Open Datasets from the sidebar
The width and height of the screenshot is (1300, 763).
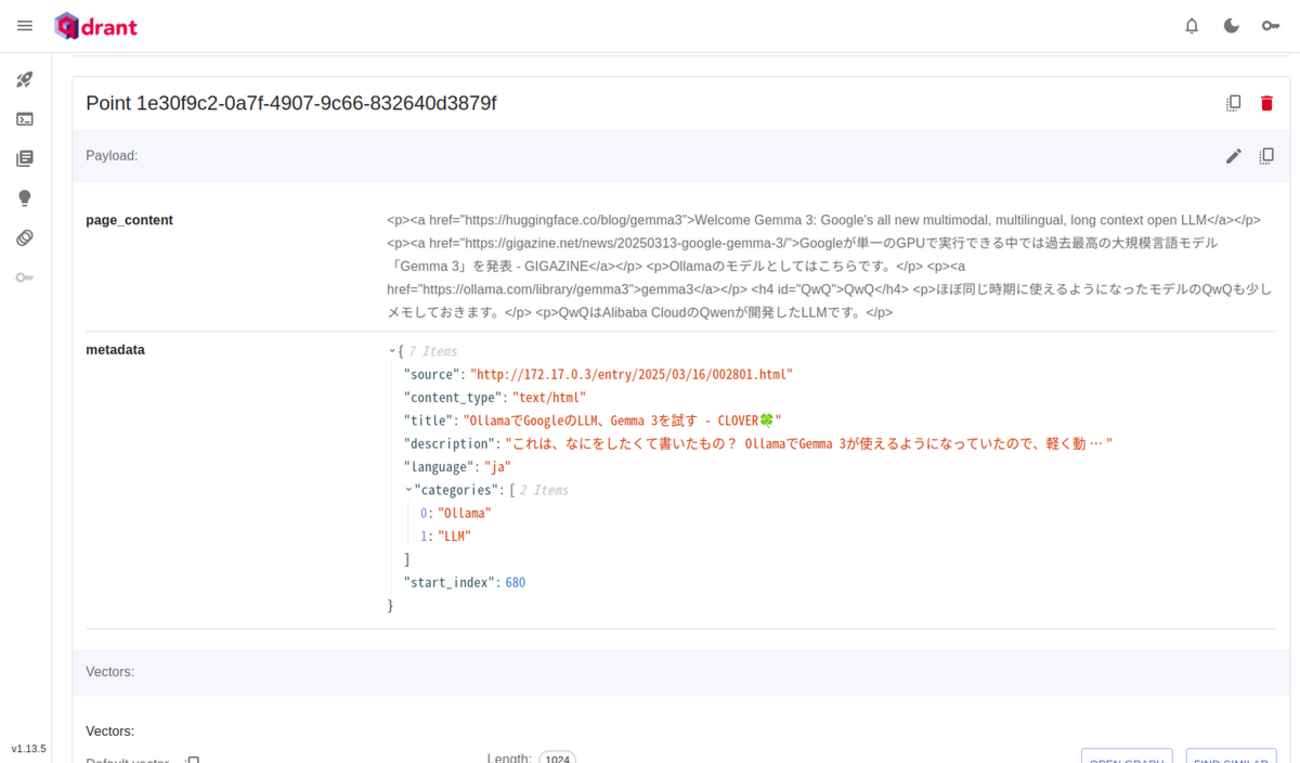(x=25, y=238)
